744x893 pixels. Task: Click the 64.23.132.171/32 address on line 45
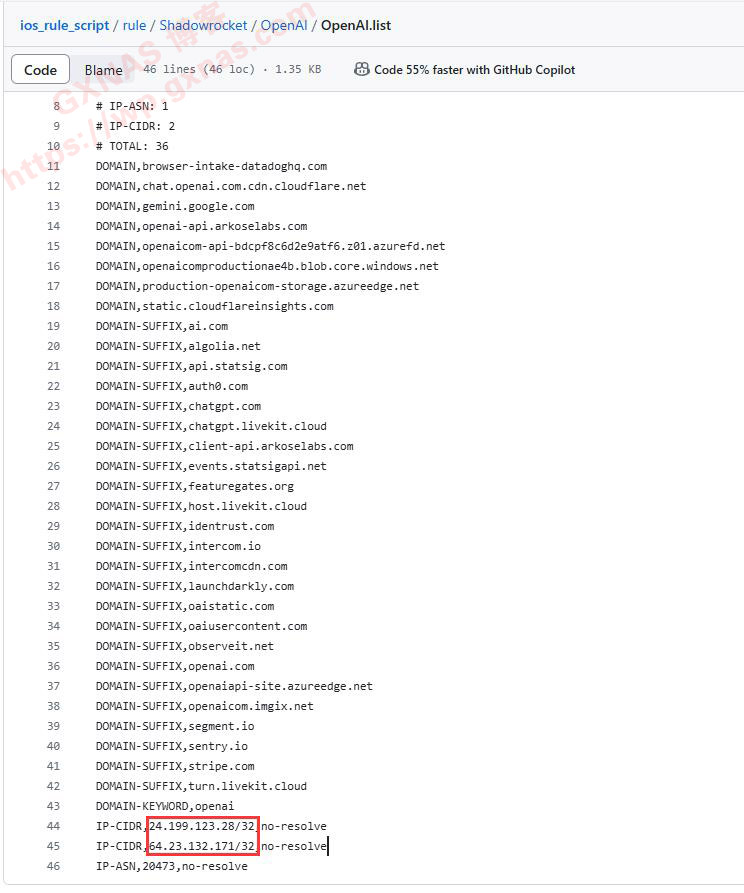click(x=202, y=846)
